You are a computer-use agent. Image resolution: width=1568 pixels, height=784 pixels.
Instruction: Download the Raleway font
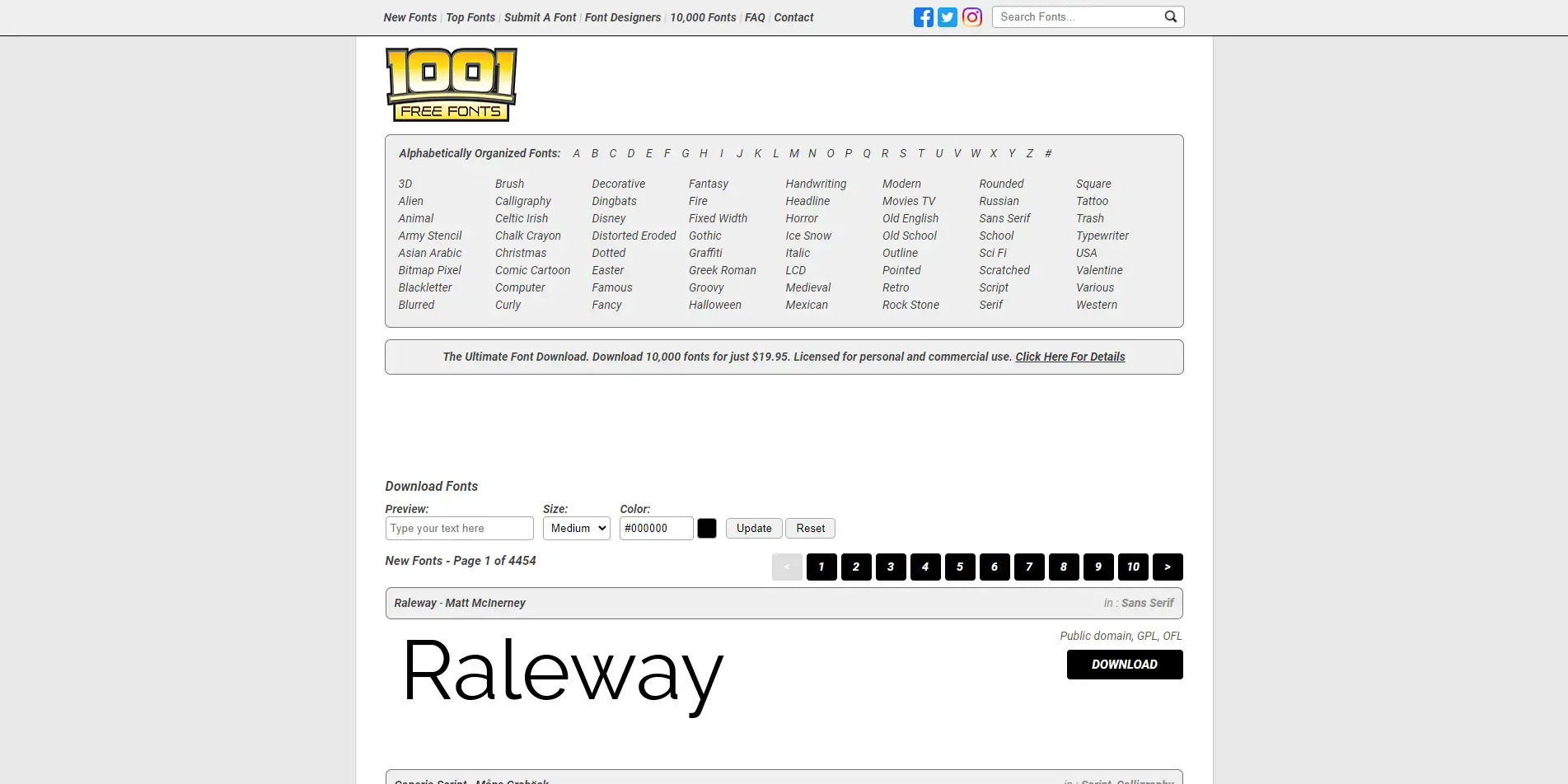[1125, 665]
